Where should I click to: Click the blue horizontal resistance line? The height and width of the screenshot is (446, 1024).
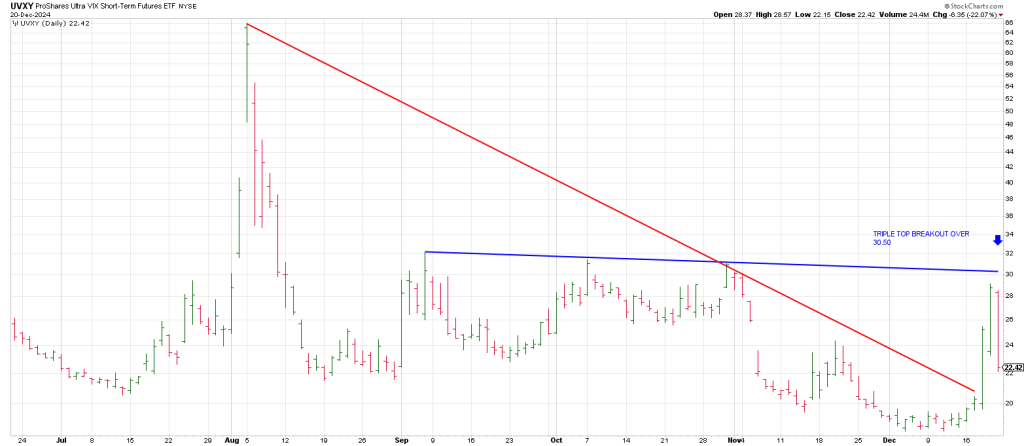tap(600, 258)
